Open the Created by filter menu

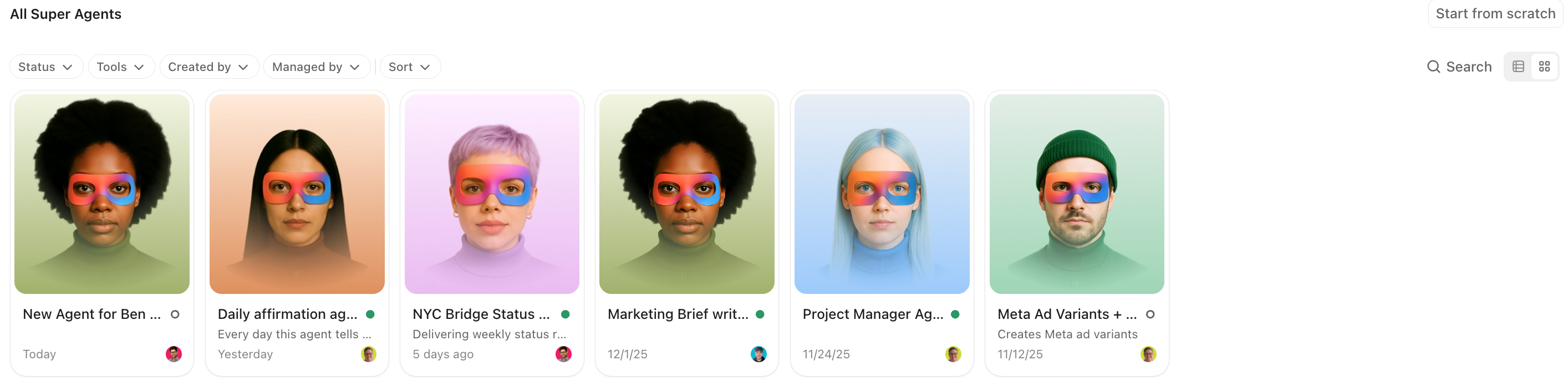pyautogui.click(x=209, y=67)
